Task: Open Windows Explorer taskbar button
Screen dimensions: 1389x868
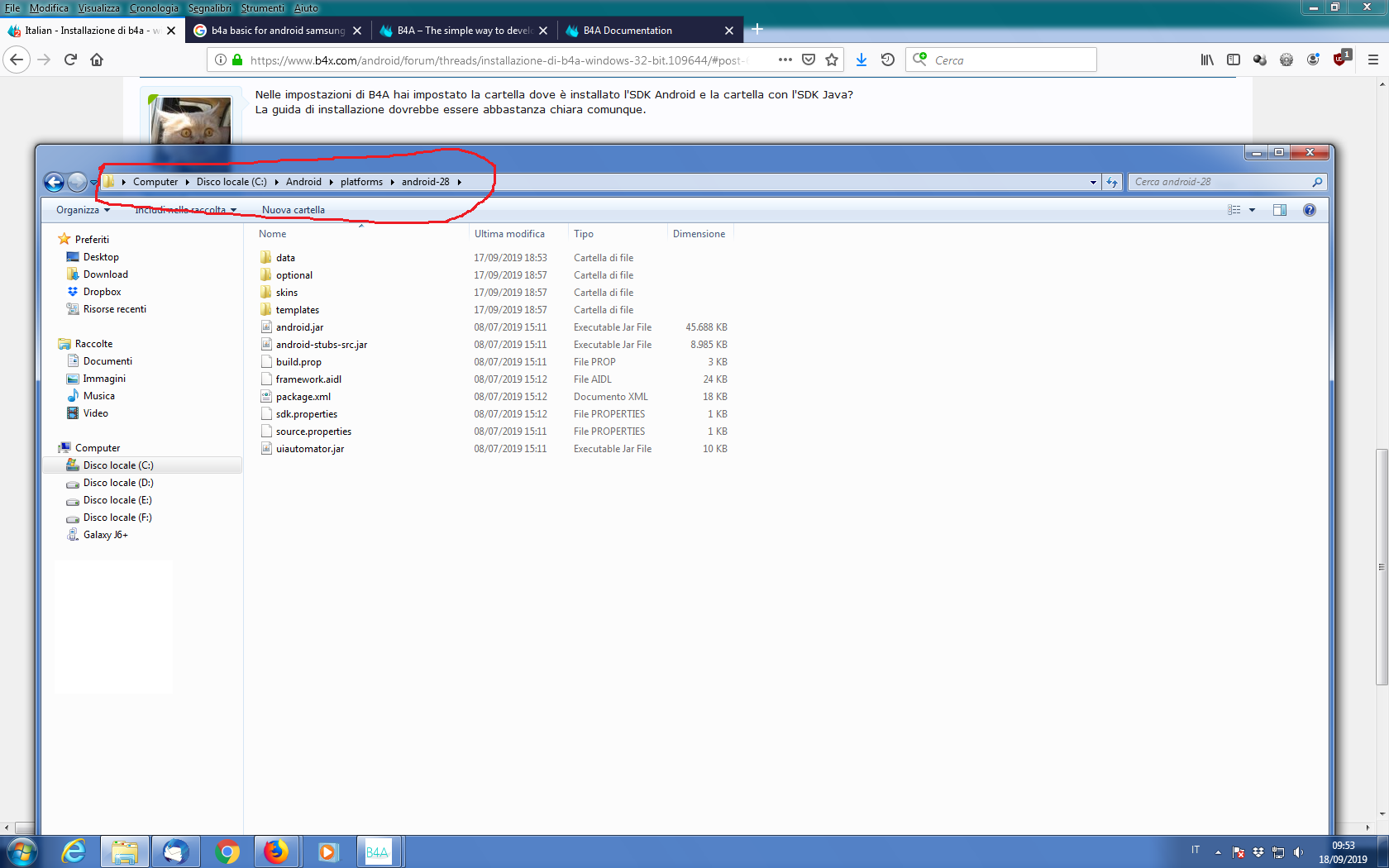Action: [125, 851]
